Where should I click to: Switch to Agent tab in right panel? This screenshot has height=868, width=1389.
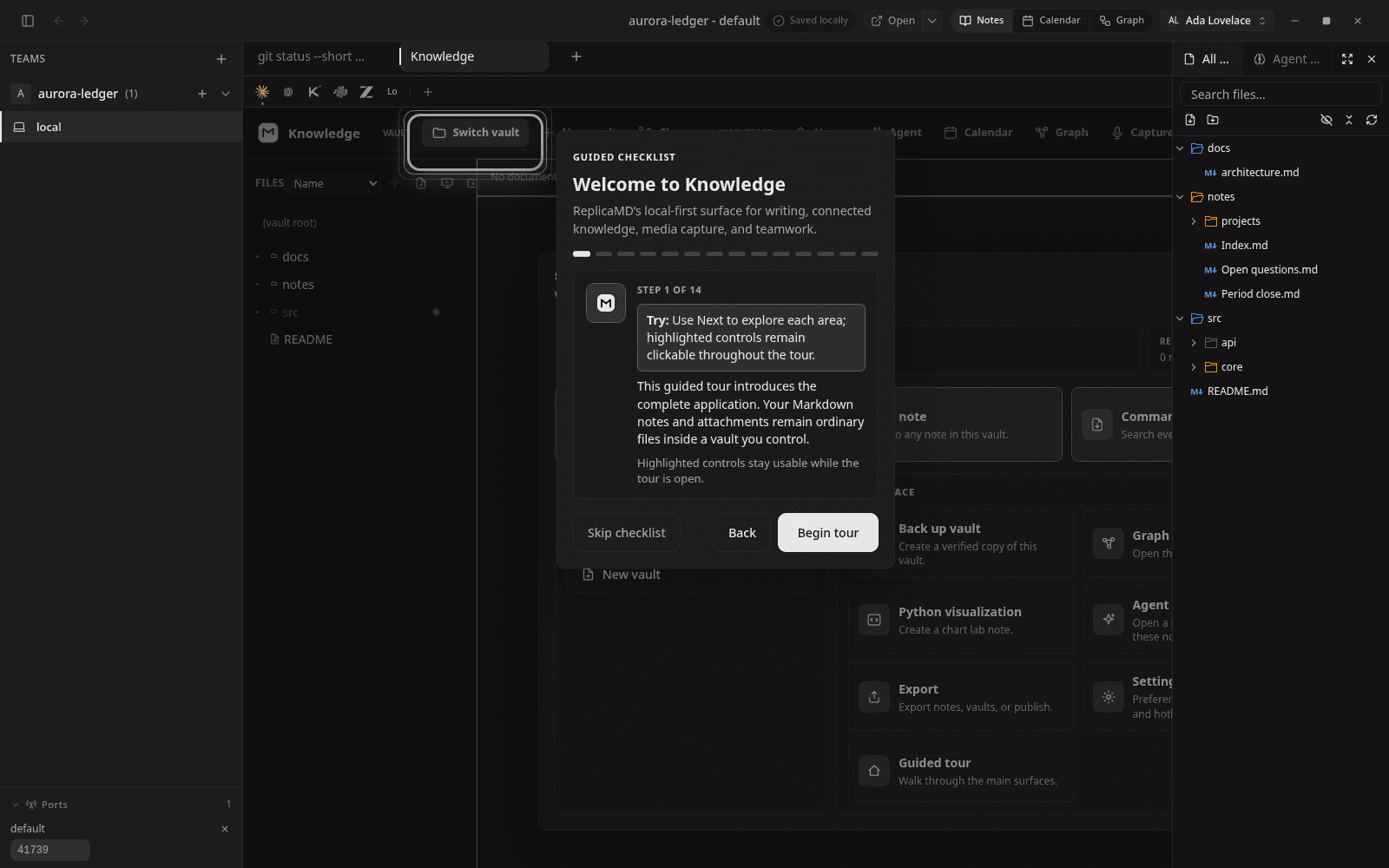pos(1287,59)
